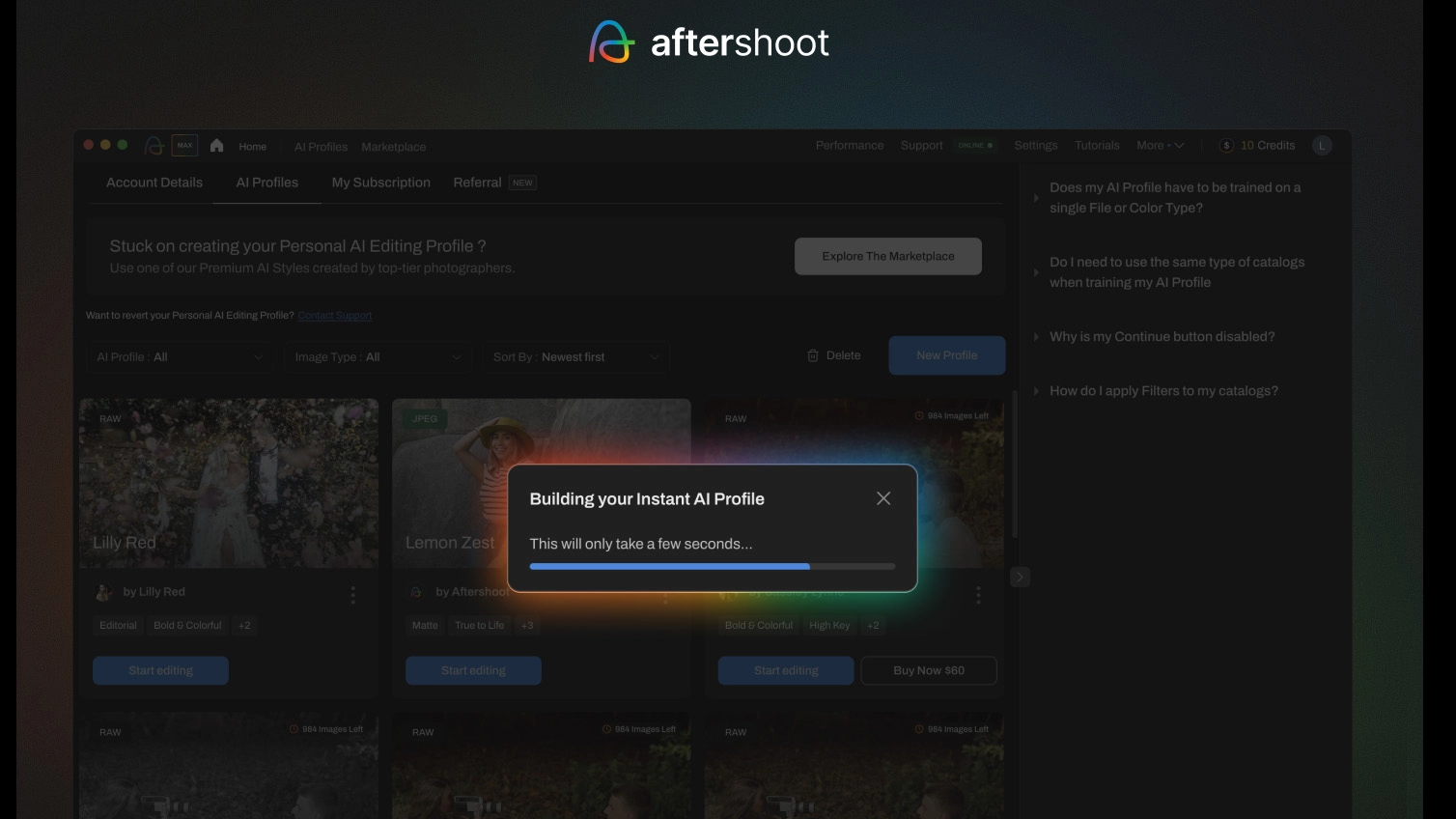Click the ONLINE status indicator

click(975, 146)
